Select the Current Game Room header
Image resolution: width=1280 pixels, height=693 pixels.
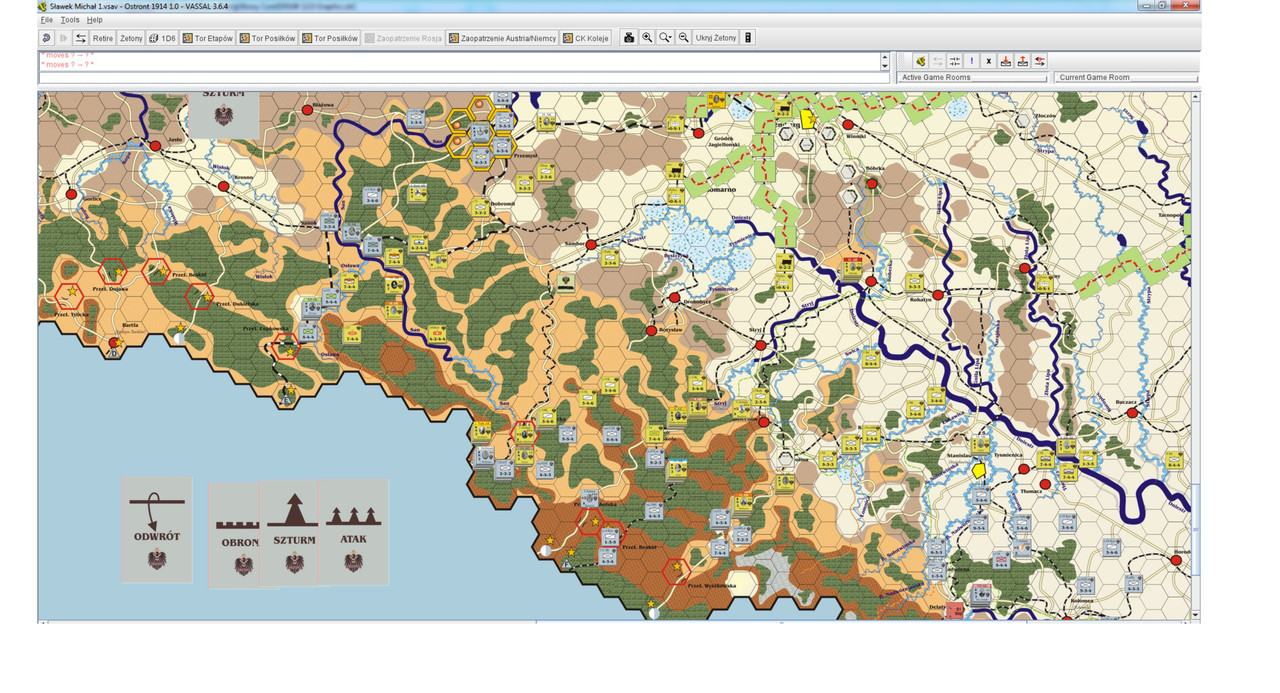coord(1125,77)
